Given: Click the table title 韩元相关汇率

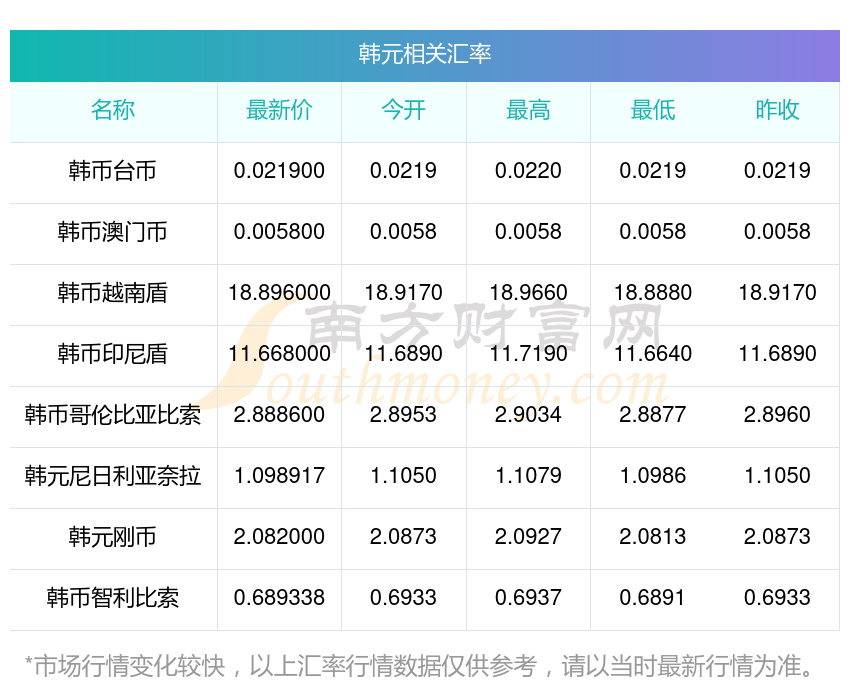Looking at the screenshot, I should pos(424,54).
